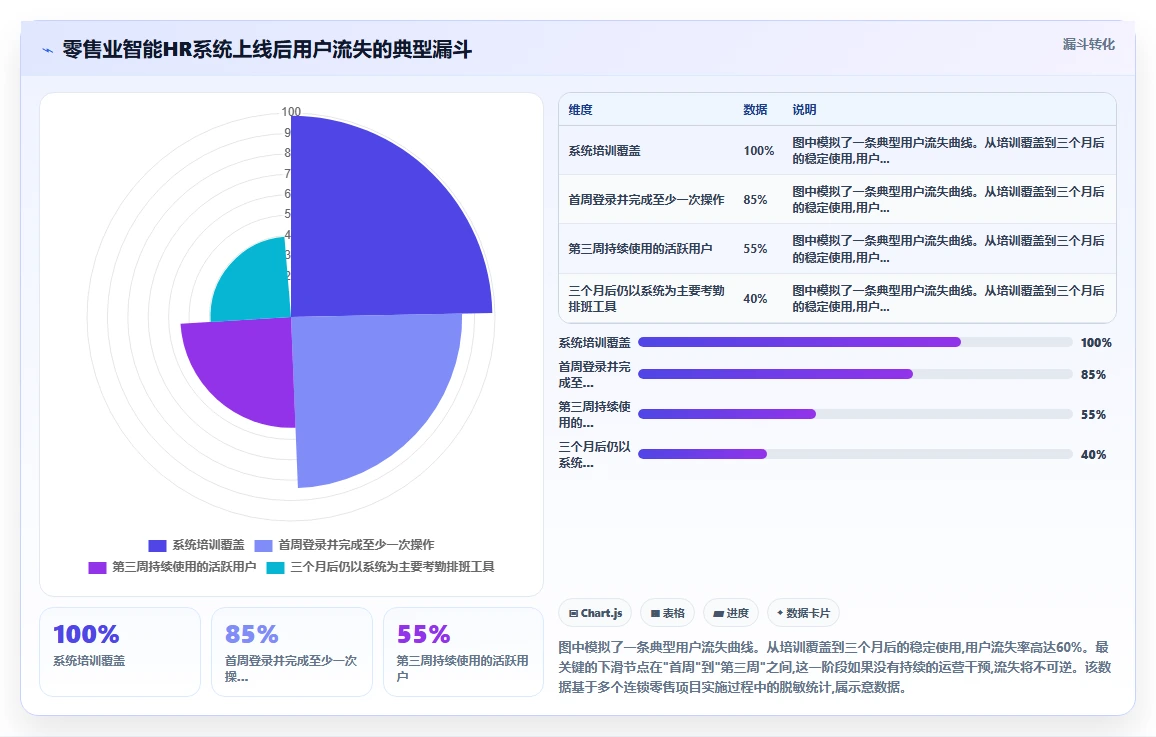1156x737 pixels.
Task: Select the 三个月后仍以系统为主要考勤排班工具 table cell
Action: [x=647, y=298]
